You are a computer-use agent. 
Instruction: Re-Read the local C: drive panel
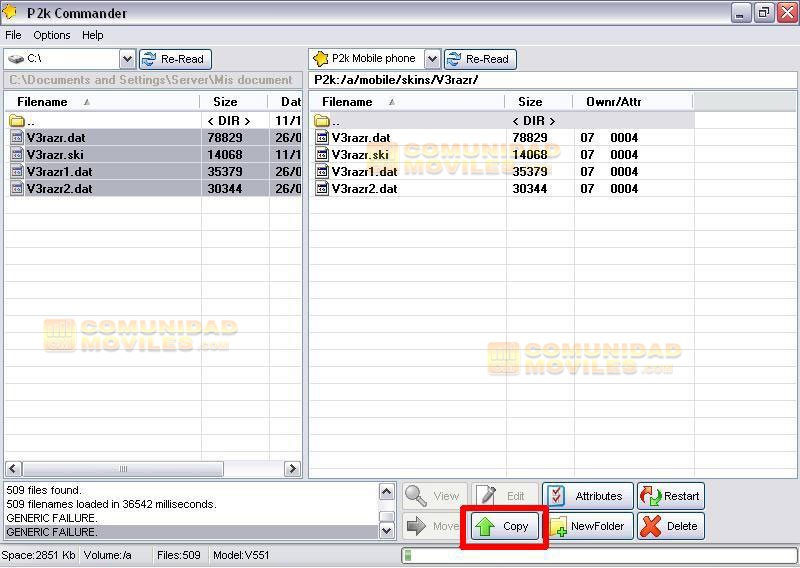coord(175,59)
